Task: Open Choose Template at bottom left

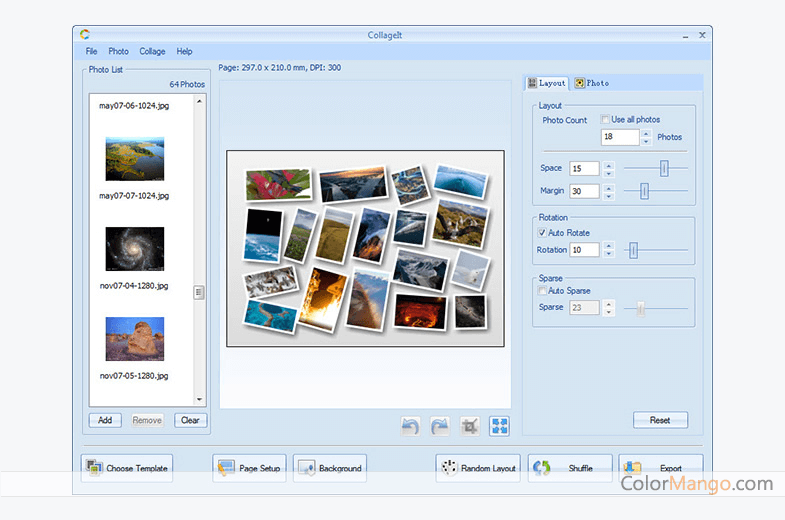Action: click(127, 468)
